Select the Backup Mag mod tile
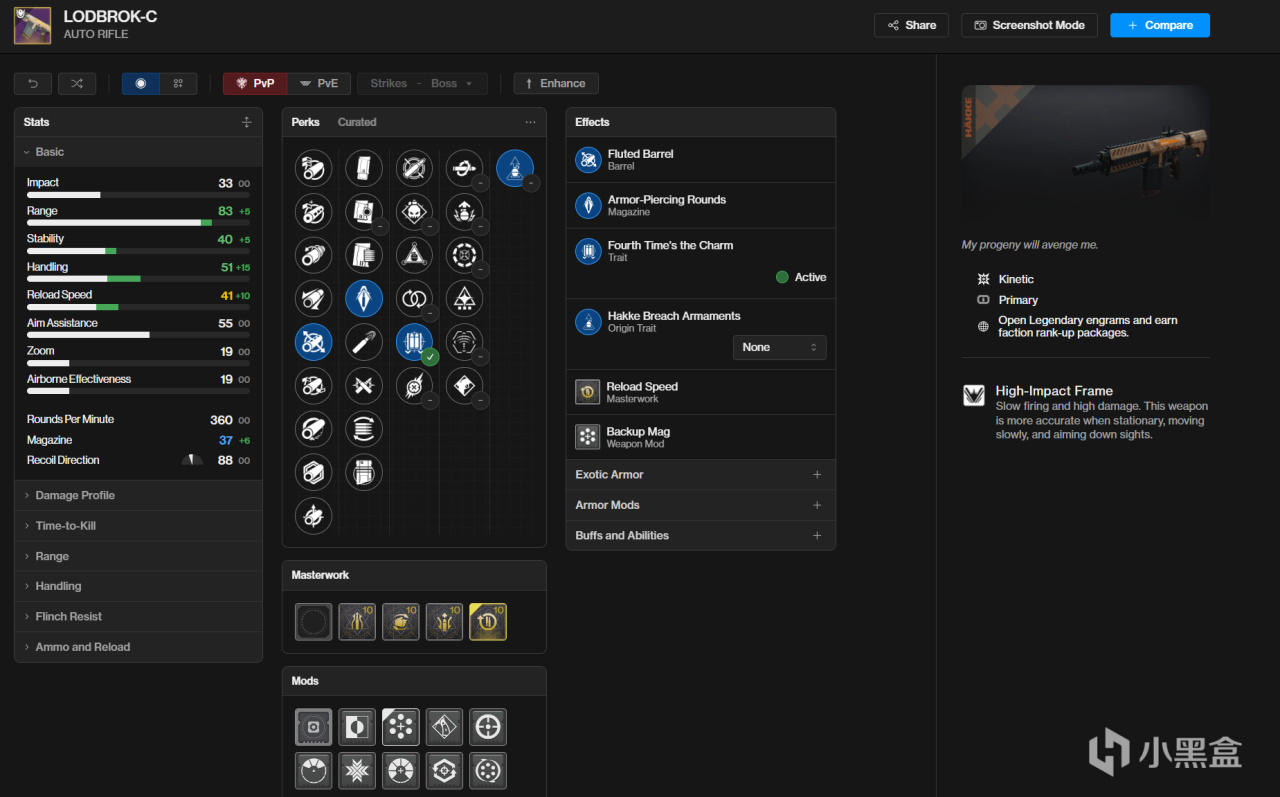This screenshot has height=797, width=1280. [x=401, y=727]
